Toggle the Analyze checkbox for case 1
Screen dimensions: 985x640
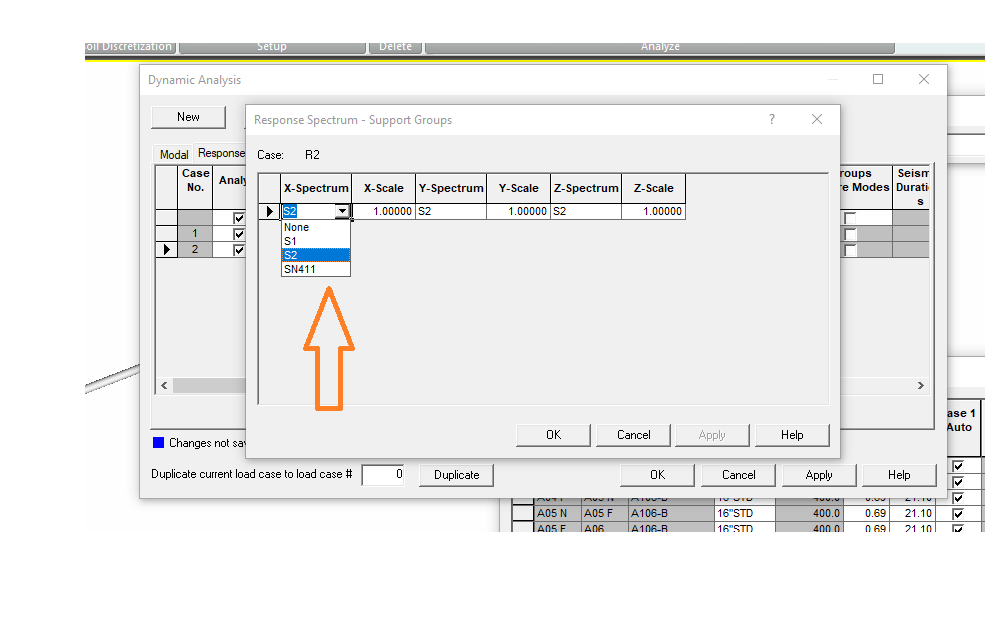[x=239, y=234]
